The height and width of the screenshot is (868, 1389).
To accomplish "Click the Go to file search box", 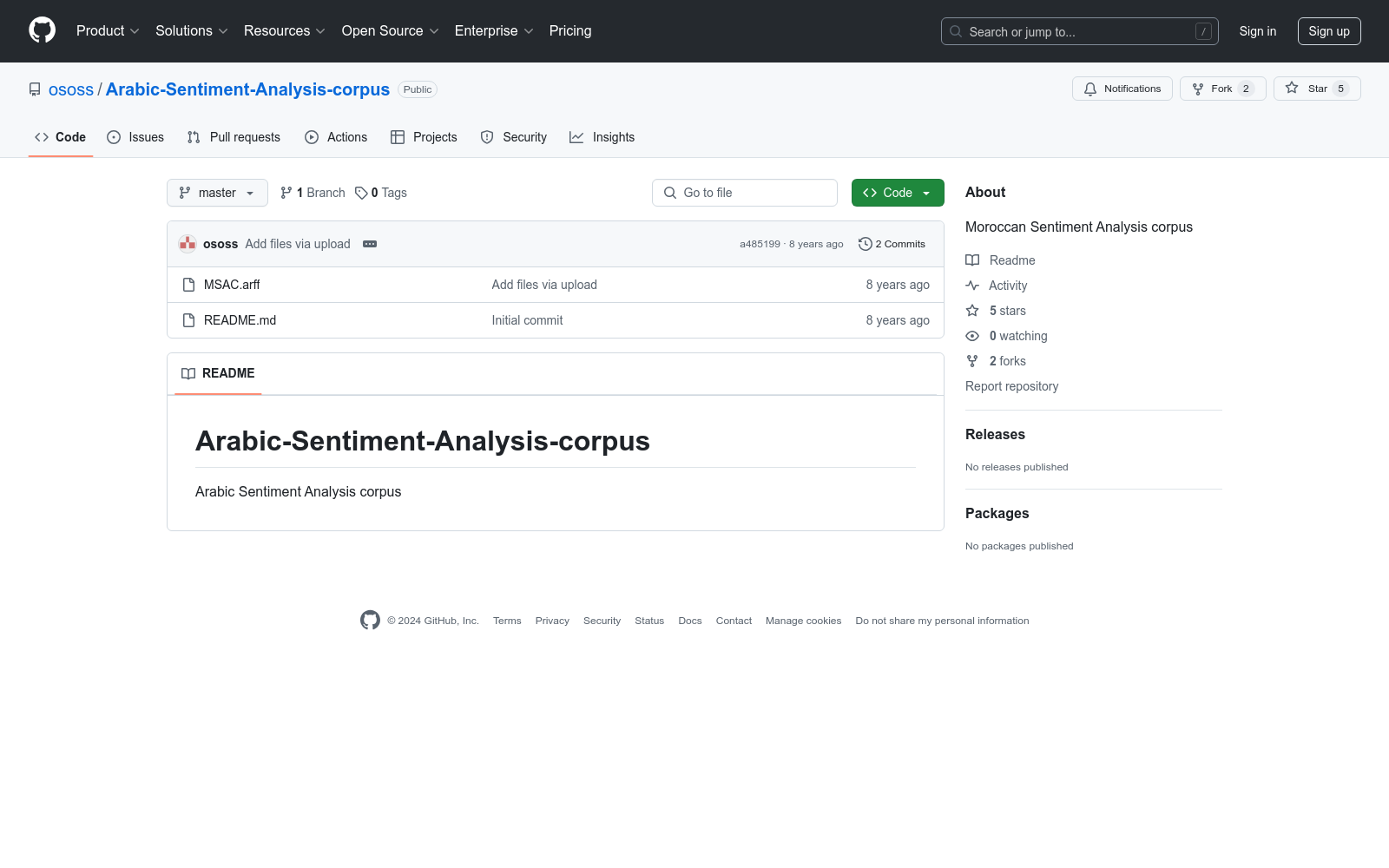I will click(x=745, y=193).
